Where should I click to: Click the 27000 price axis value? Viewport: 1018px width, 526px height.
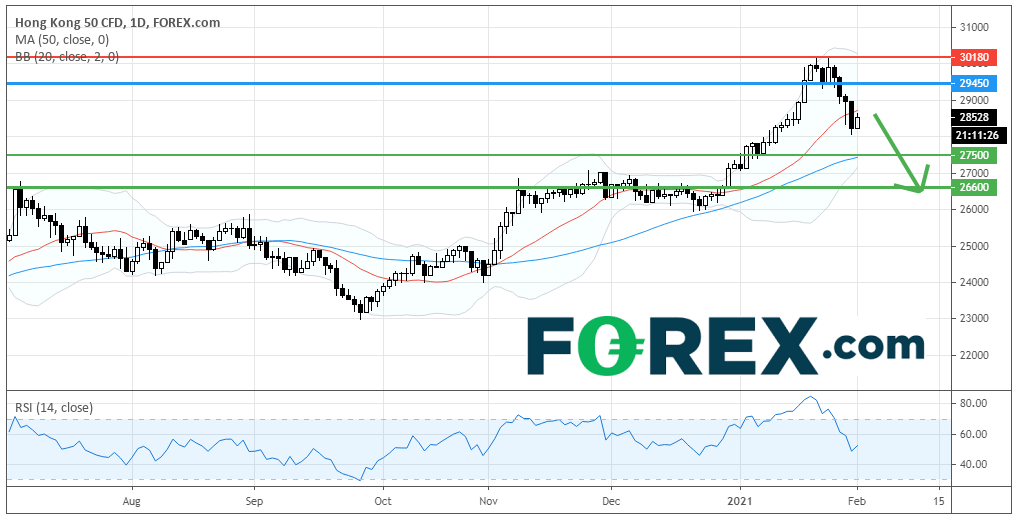(x=973, y=173)
